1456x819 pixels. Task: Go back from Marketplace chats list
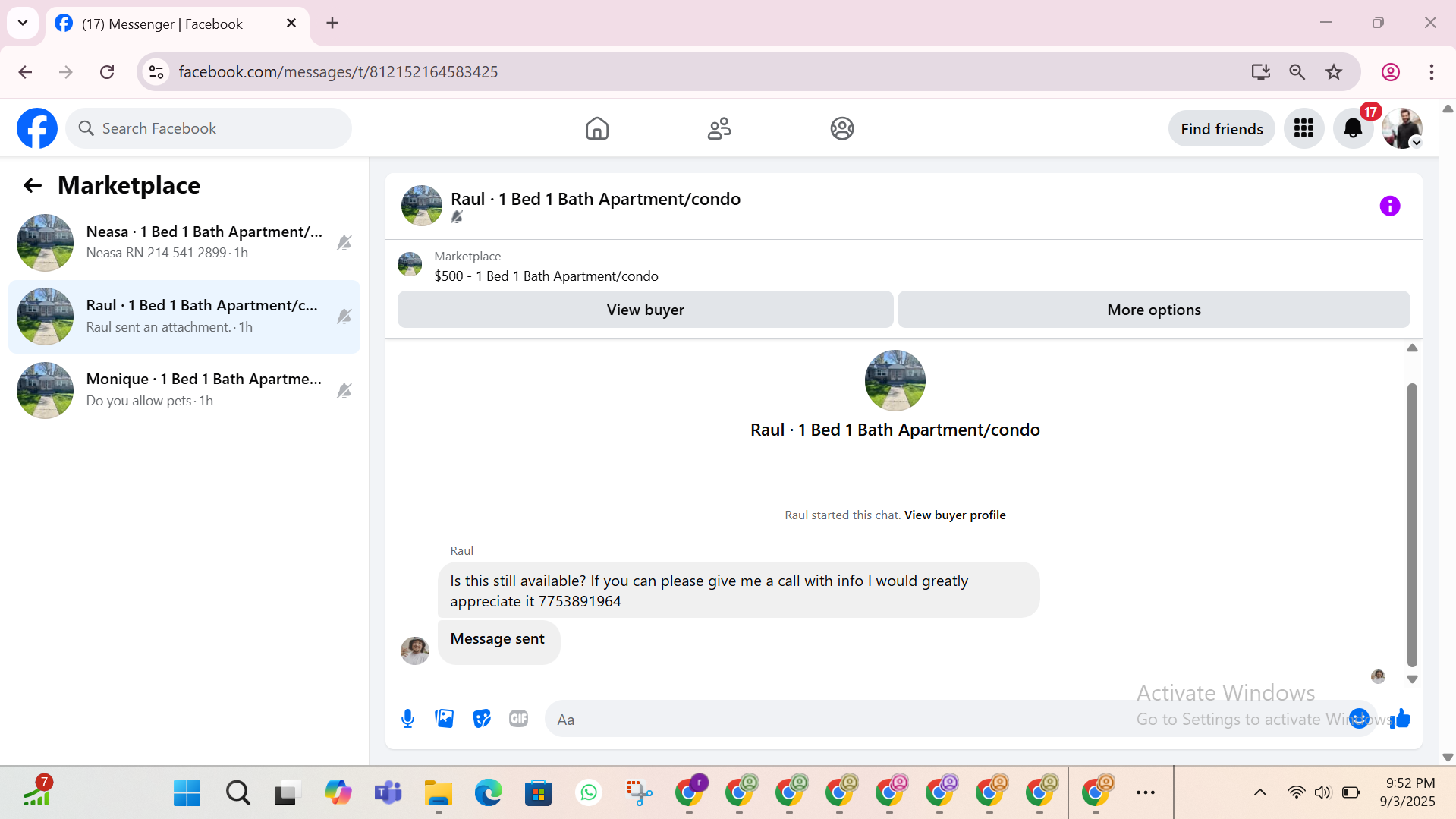[x=32, y=185]
